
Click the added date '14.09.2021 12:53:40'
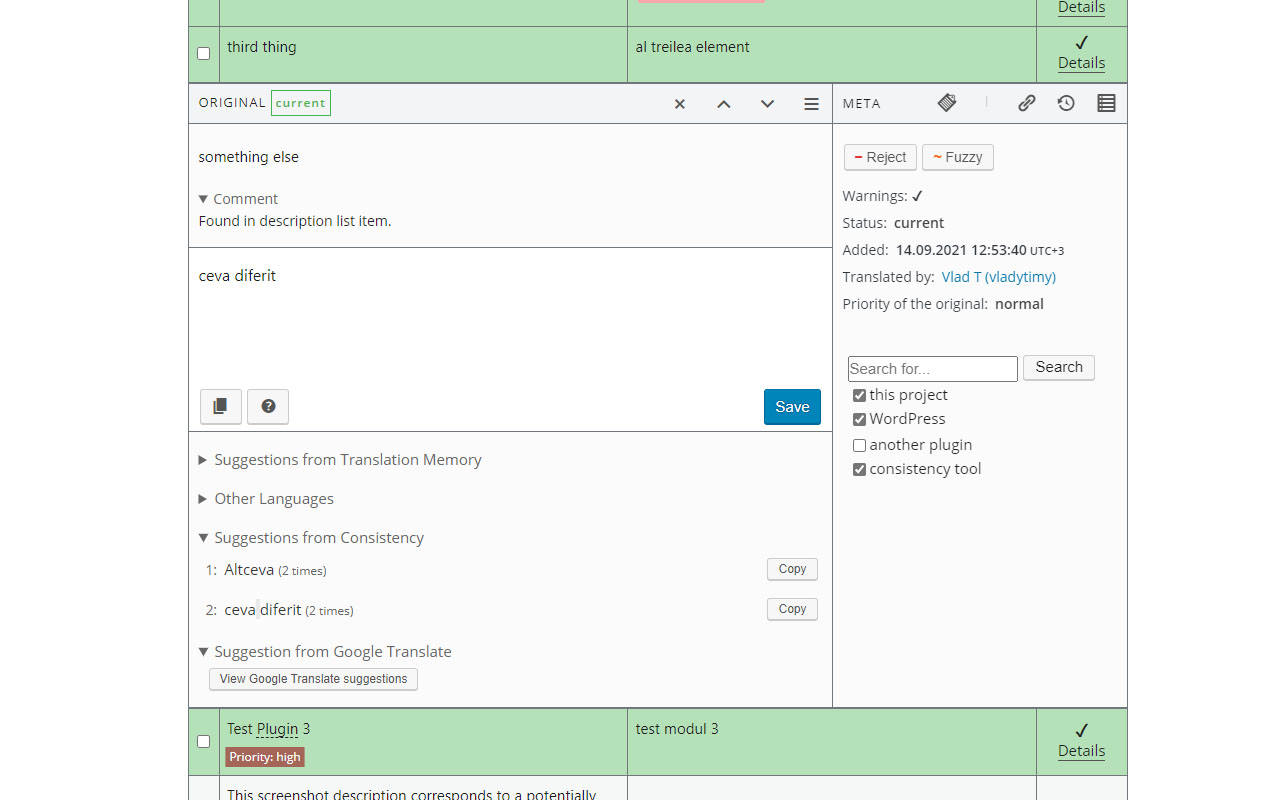(961, 250)
